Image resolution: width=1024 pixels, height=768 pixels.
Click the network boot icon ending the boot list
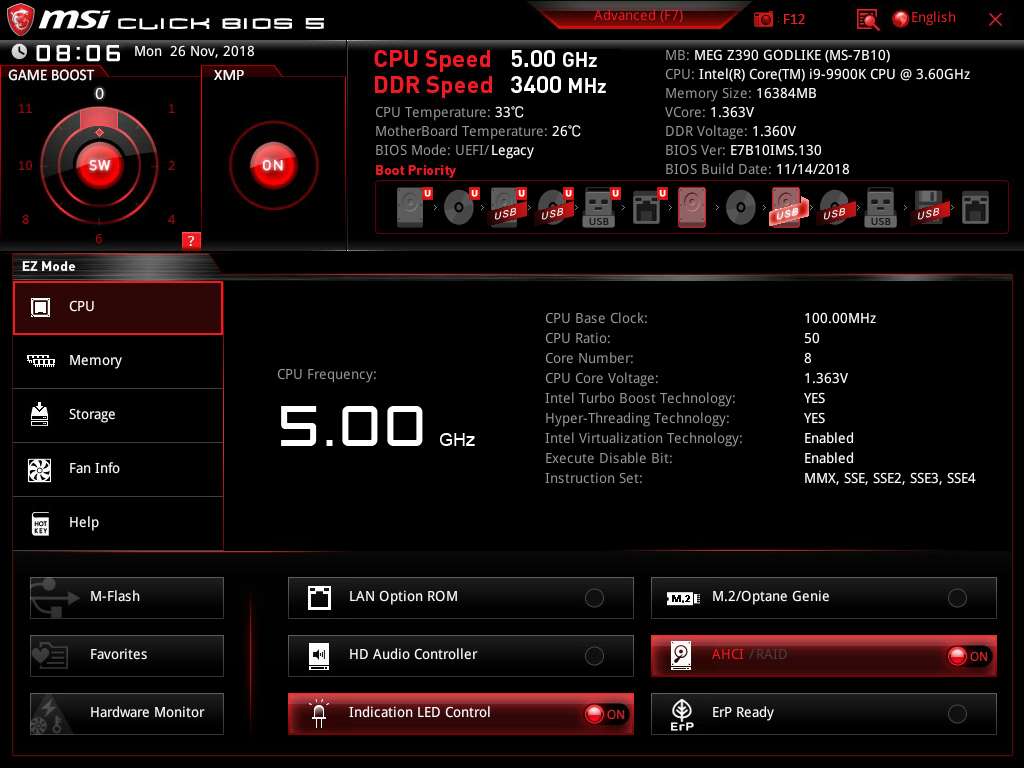tap(975, 207)
